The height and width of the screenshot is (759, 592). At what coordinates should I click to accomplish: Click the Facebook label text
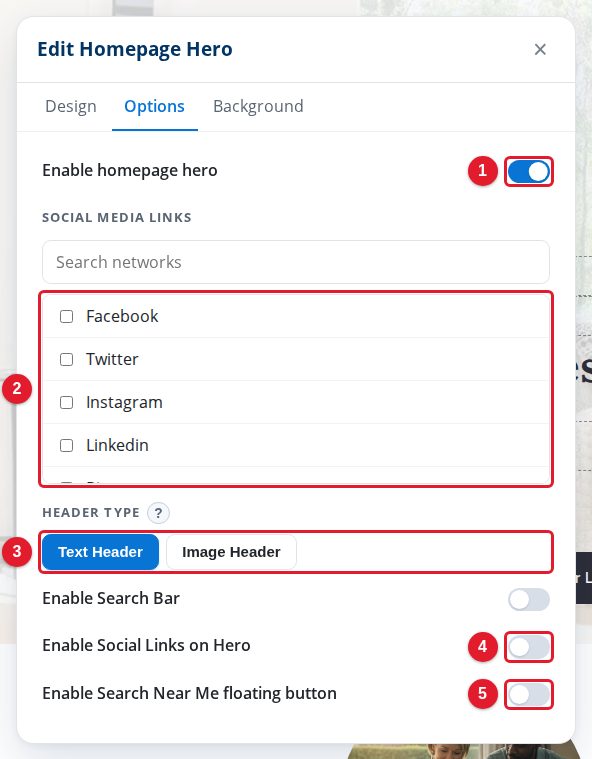click(122, 317)
